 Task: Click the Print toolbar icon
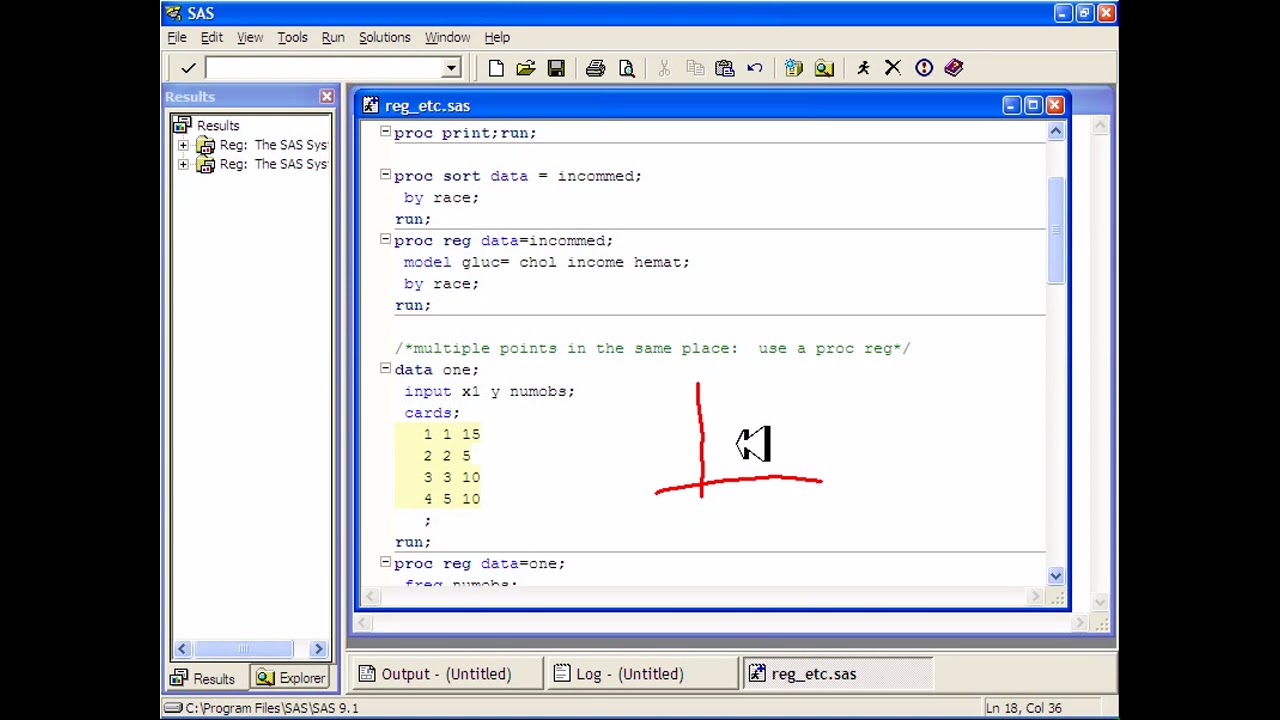(x=596, y=68)
